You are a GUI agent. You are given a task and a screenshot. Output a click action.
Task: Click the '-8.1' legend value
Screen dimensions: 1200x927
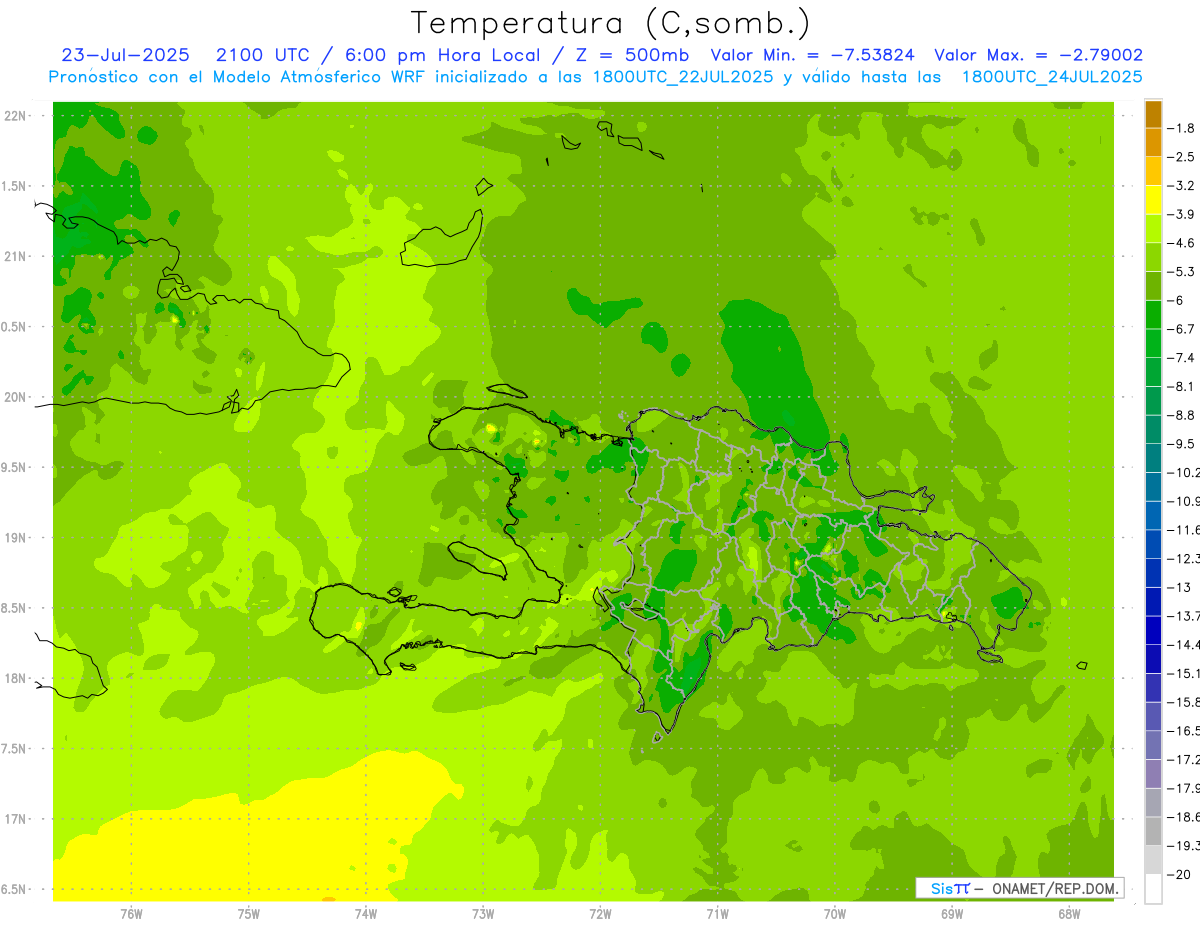[1181, 386]
